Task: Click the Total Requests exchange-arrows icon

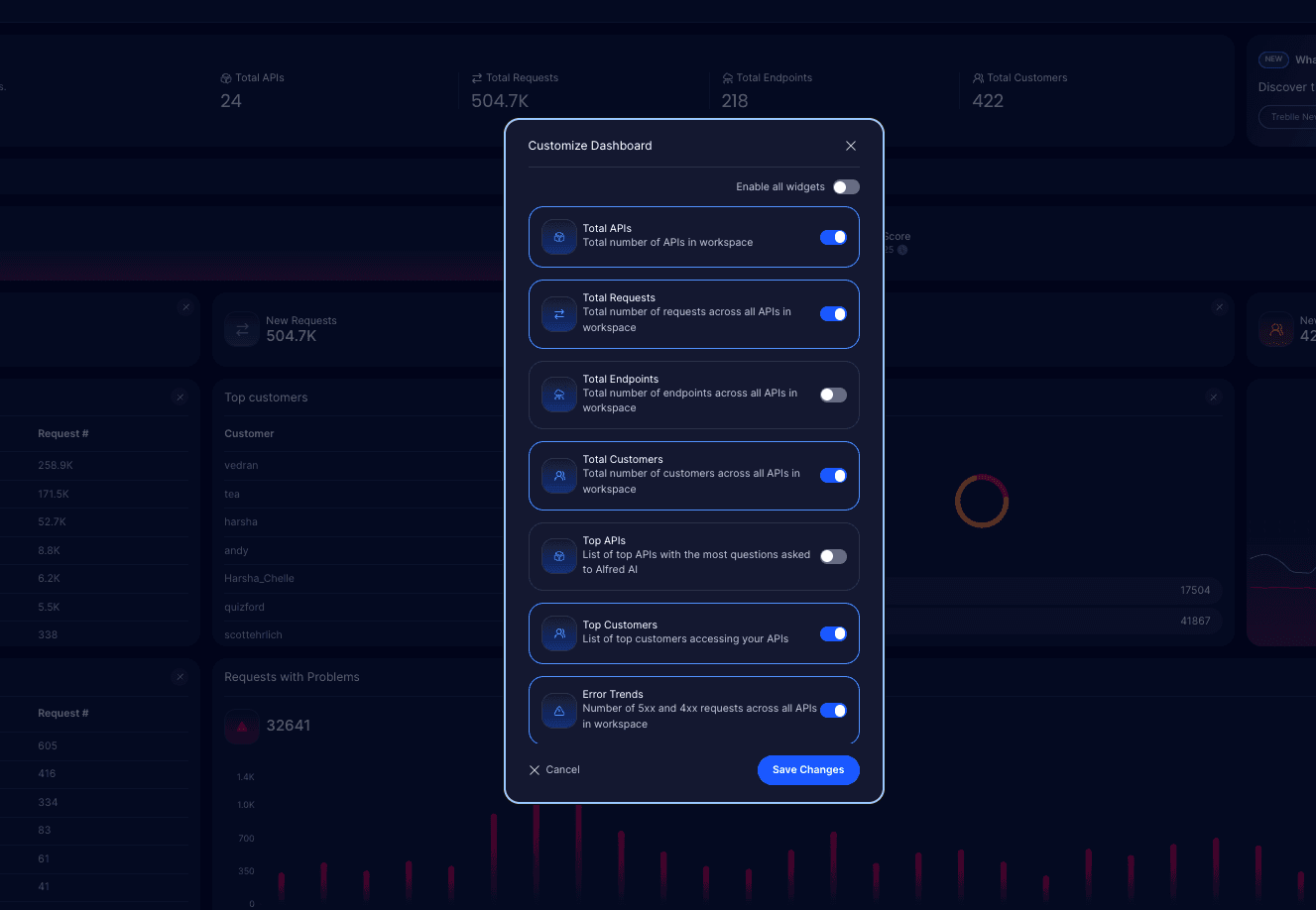Action: 558,314
